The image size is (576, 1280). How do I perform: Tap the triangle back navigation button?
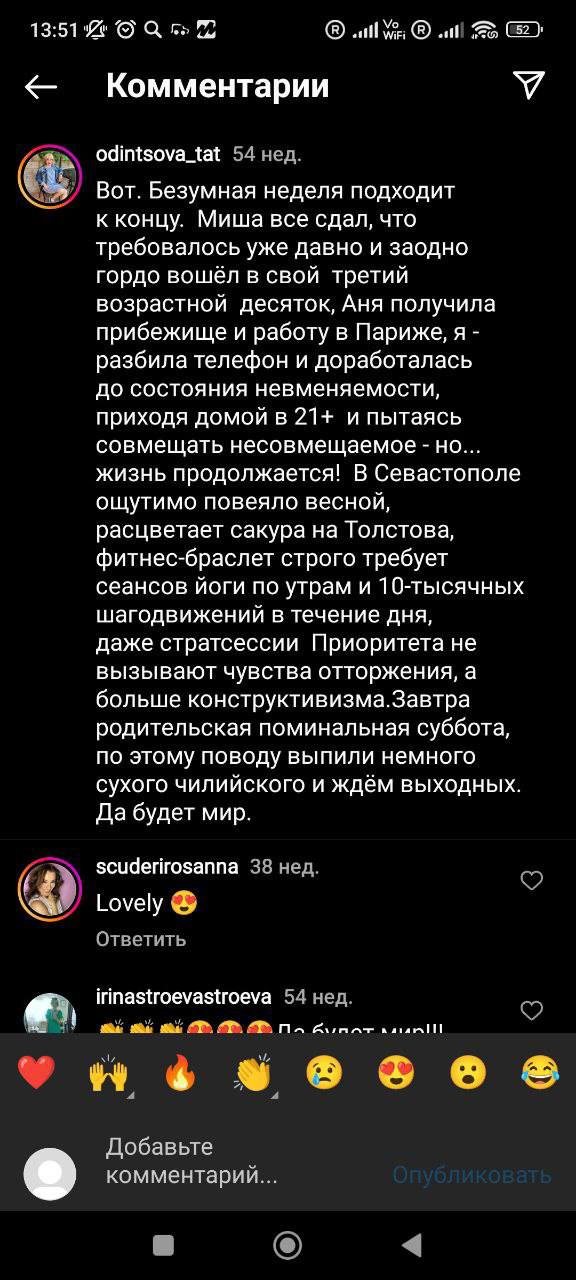[414, 1245]
